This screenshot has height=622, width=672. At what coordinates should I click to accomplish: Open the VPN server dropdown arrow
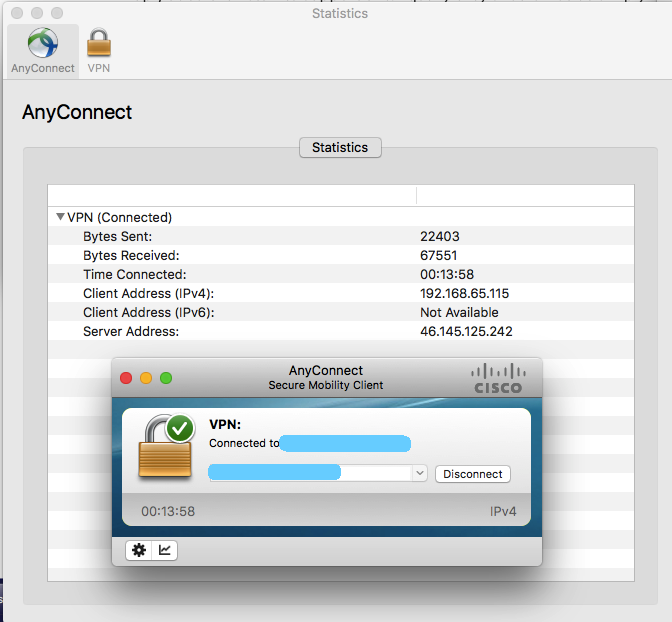pos(420,473)
